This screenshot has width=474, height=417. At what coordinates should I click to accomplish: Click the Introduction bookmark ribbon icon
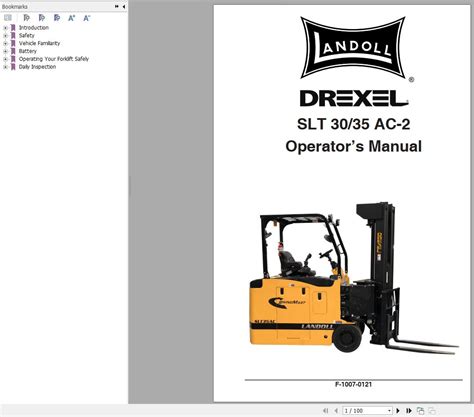click(13, 28)
